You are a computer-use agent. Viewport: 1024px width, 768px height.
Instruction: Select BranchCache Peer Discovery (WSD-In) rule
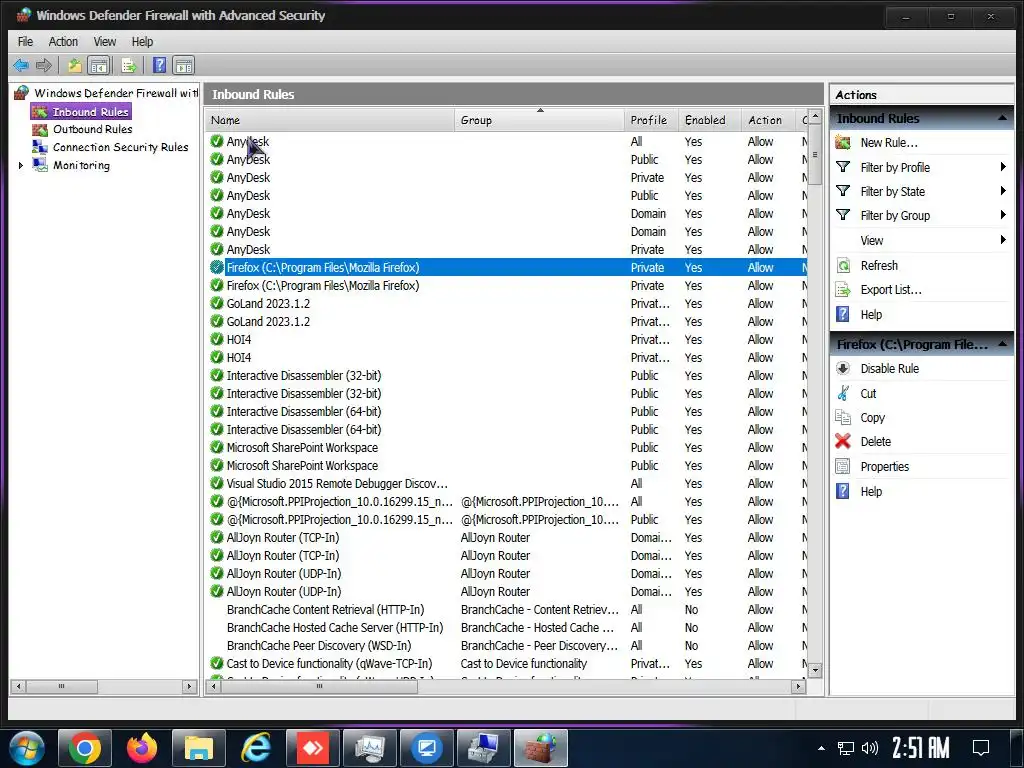tap(506, 645)
